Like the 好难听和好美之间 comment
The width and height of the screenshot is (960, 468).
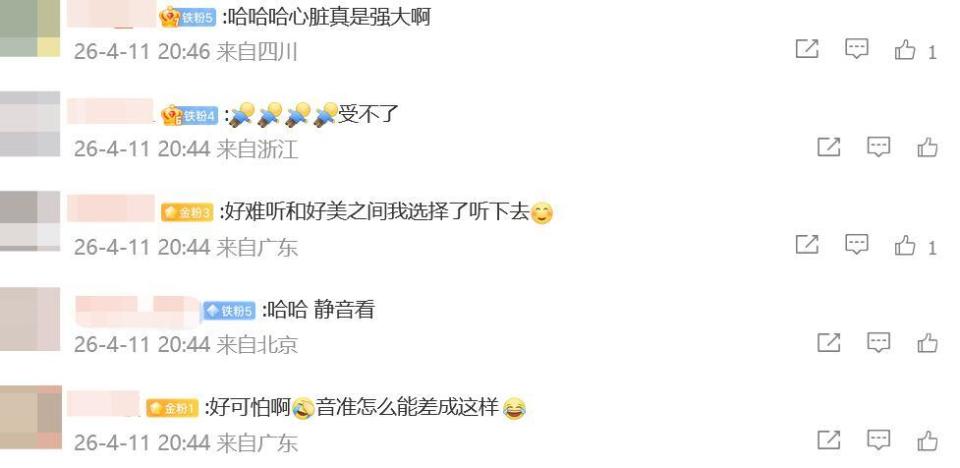[905, 246]
